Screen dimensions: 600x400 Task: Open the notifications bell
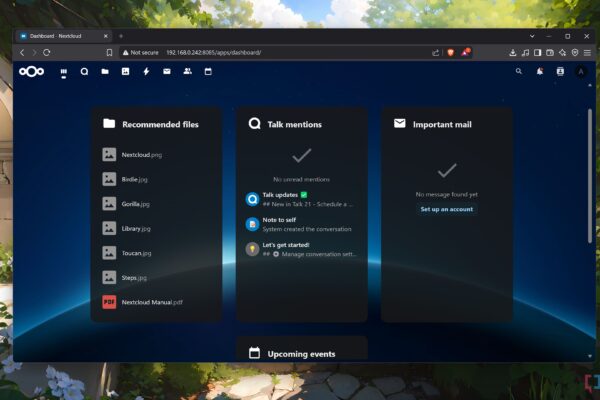(x=540, y=71)
